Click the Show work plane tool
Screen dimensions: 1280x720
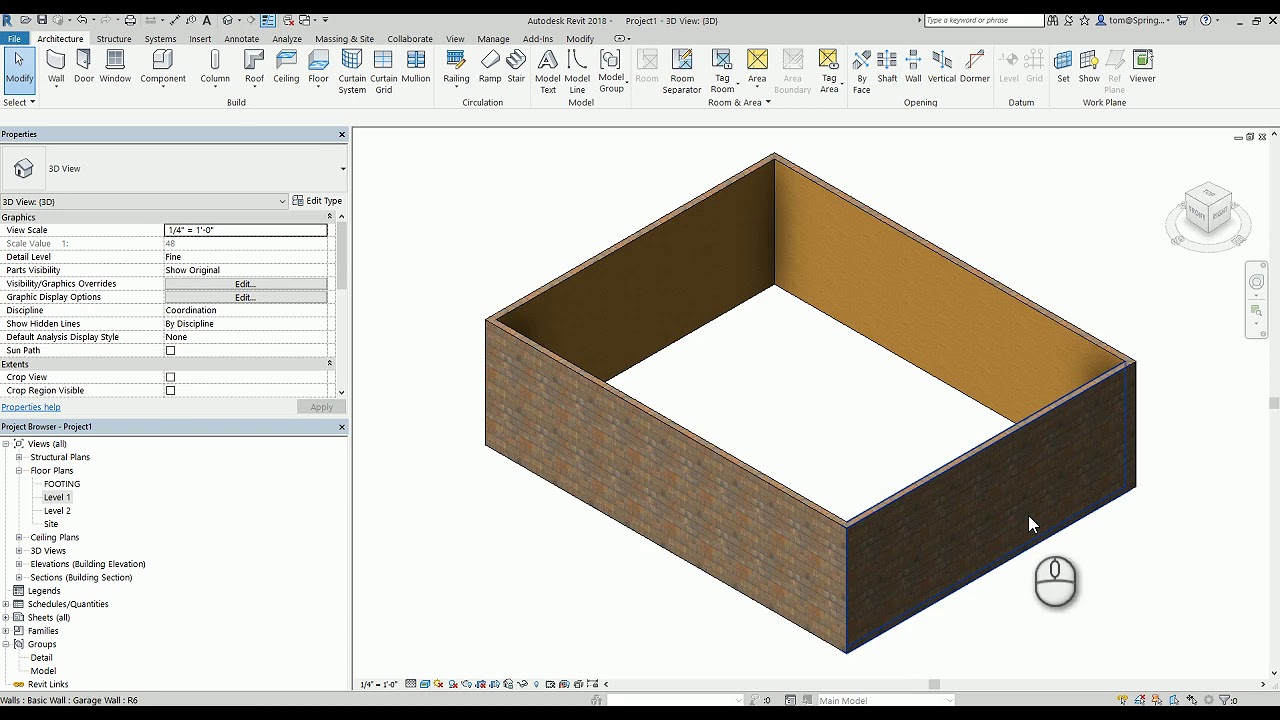click(x=1089, y=67)
